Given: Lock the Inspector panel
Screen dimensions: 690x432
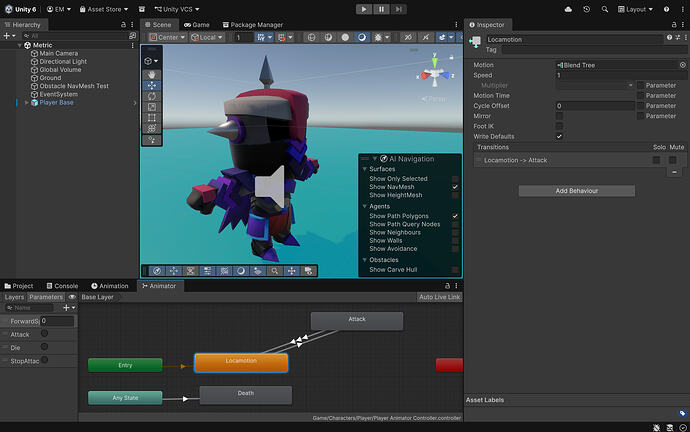Looking at the screenshot, I should pos(674,25).
